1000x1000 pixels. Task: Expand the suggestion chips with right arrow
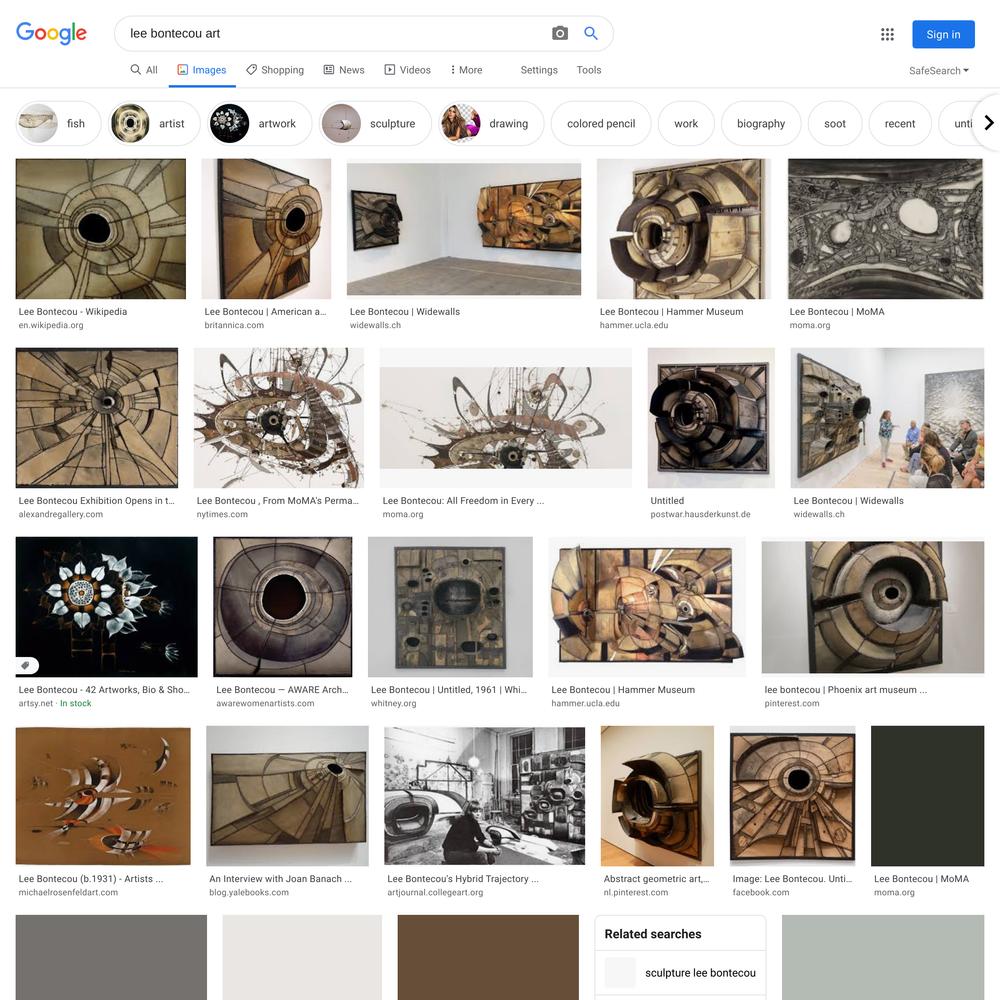(x=988, y=122)
